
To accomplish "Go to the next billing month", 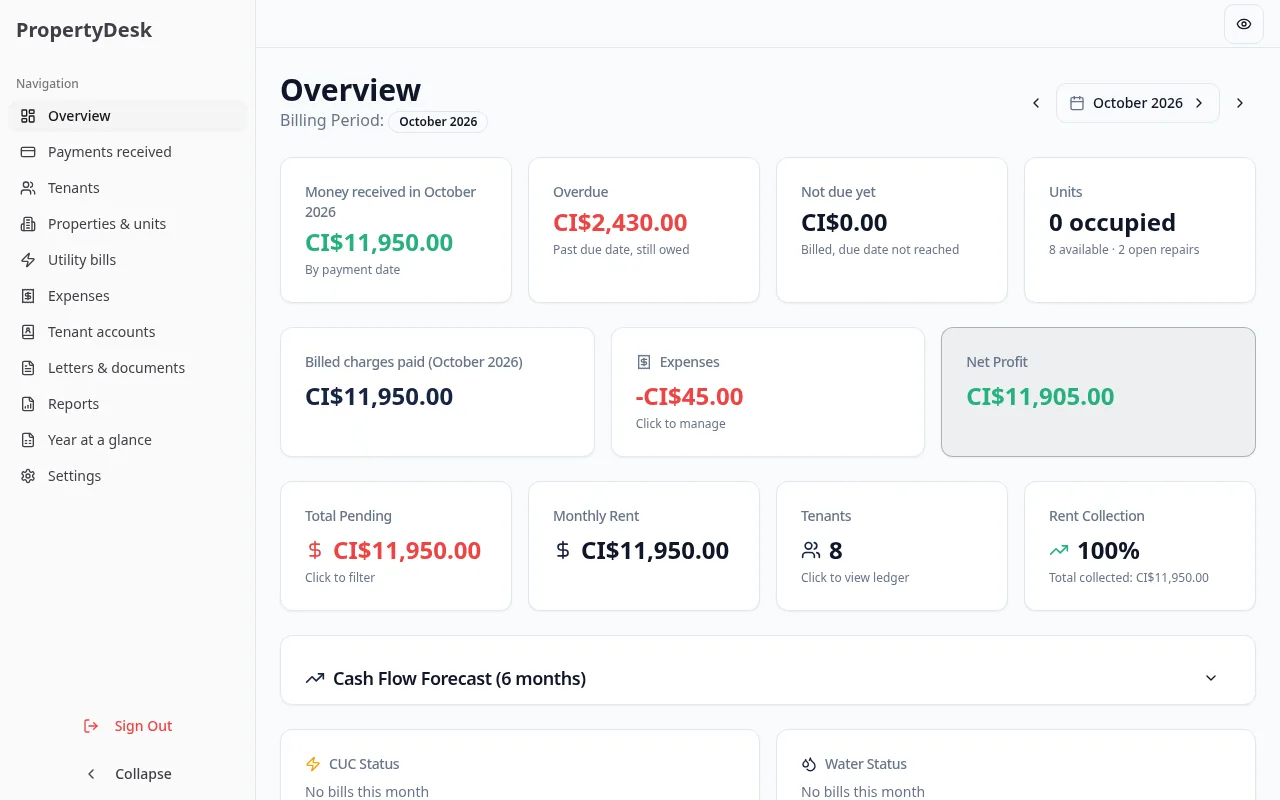I will (x=1240, y=103).
